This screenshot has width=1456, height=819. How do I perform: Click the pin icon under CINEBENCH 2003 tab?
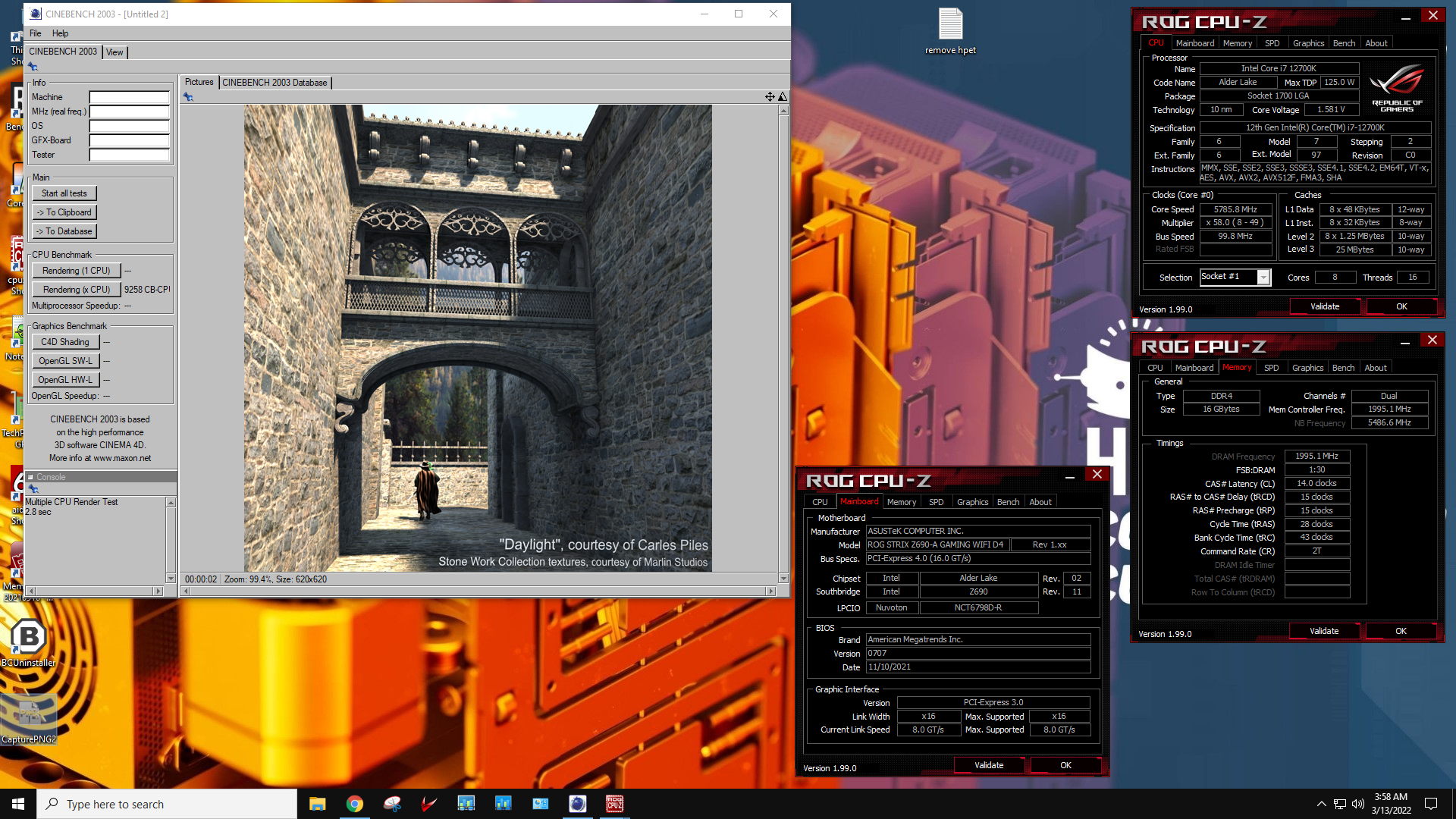[33, 67]
